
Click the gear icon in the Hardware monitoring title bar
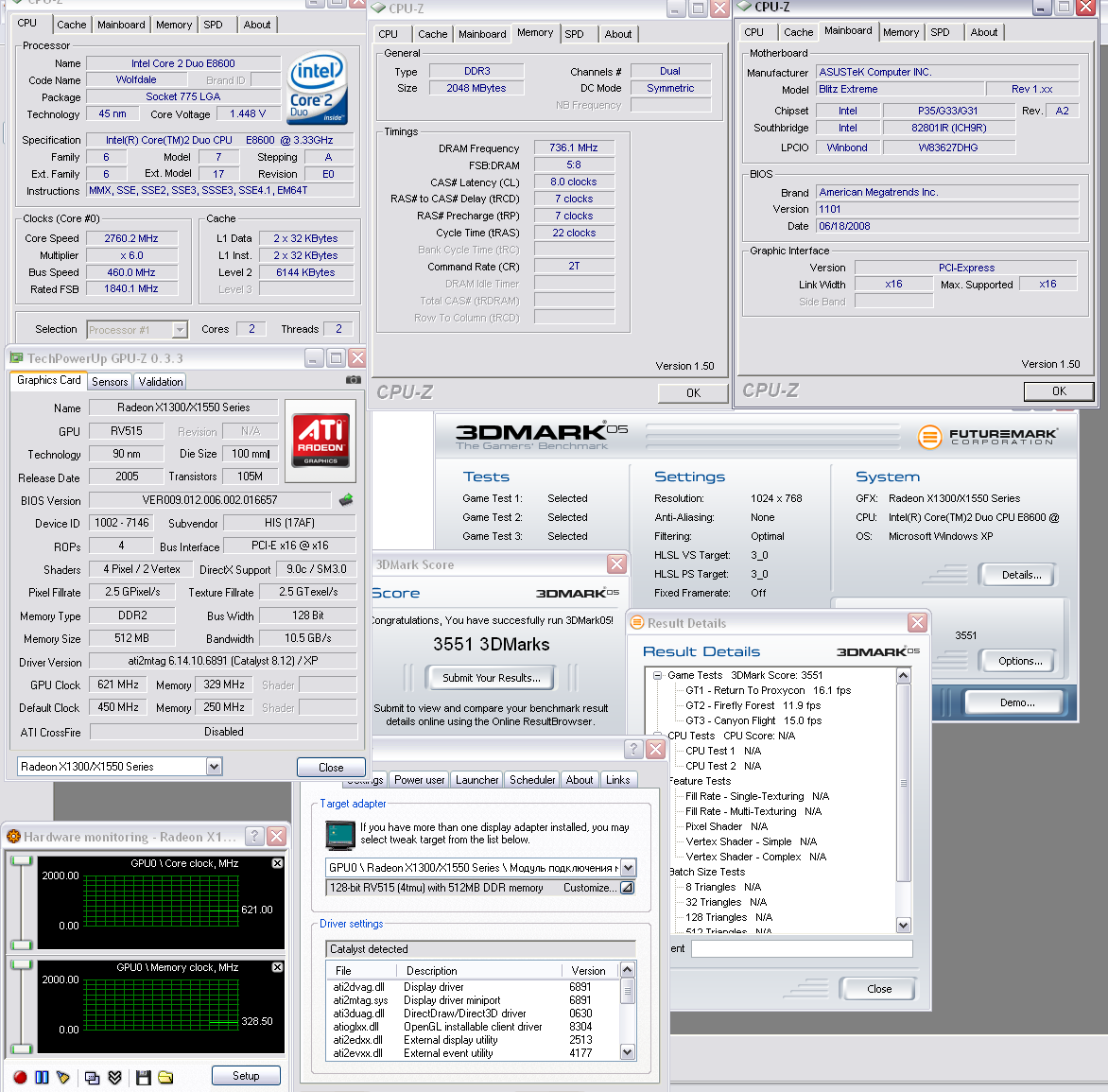coord(12,837)
